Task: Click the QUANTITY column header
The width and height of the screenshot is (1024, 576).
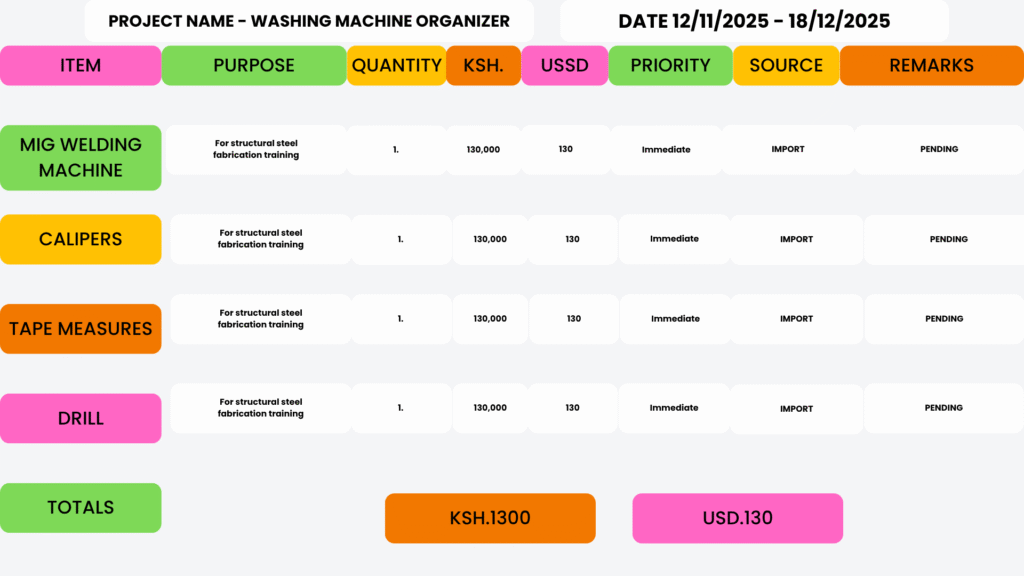Action: click(x=396, y=65)
